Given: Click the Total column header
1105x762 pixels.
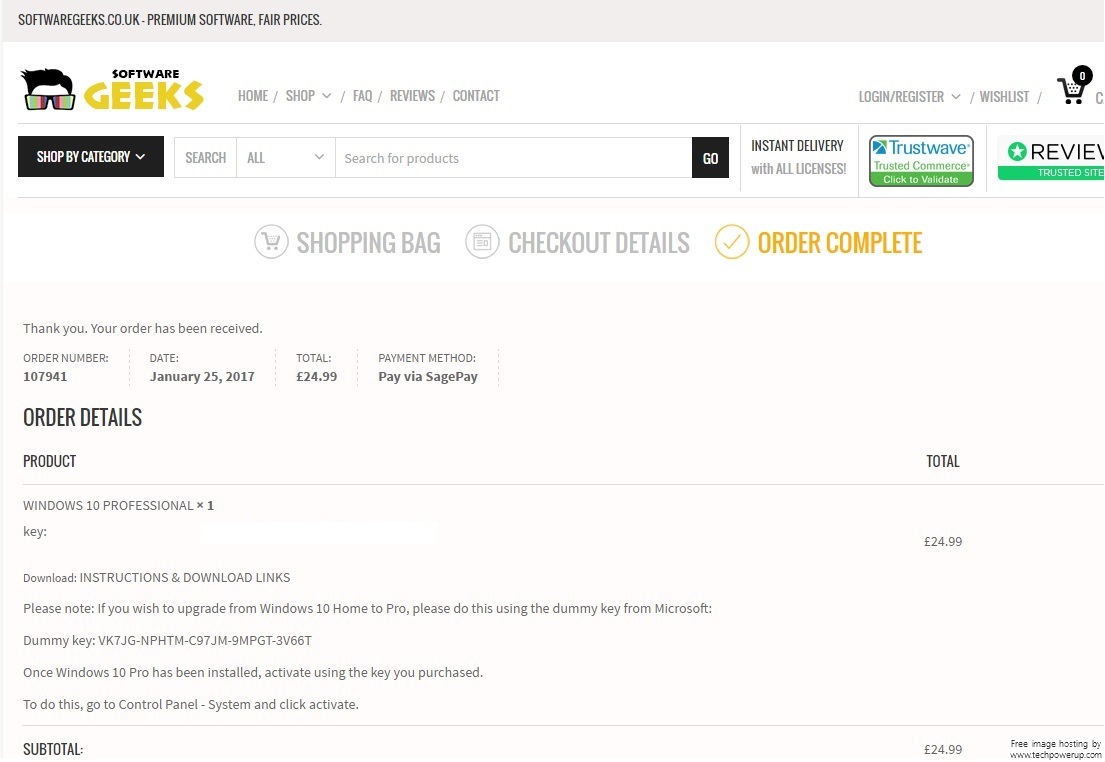Looking at the screenshot, I should click(x=943, y=461).
